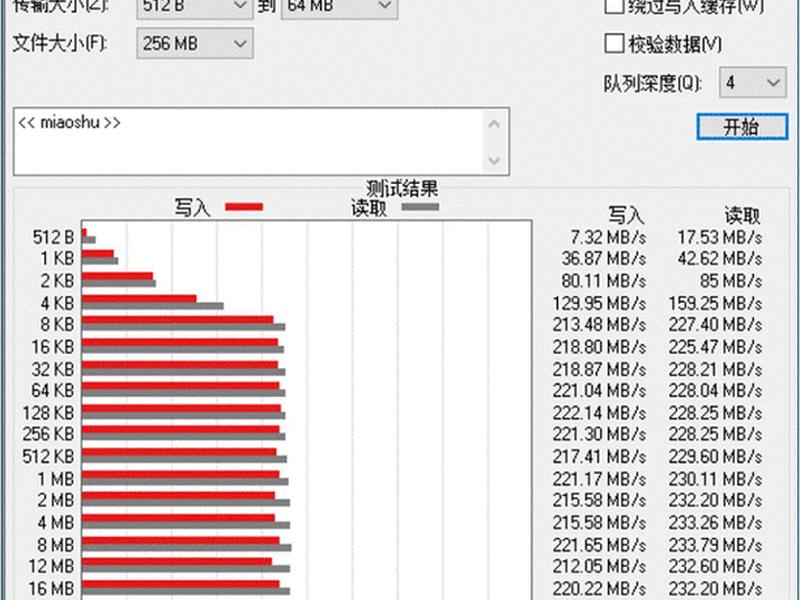Click the 212.05 MB/s write value

coord(599,566)
